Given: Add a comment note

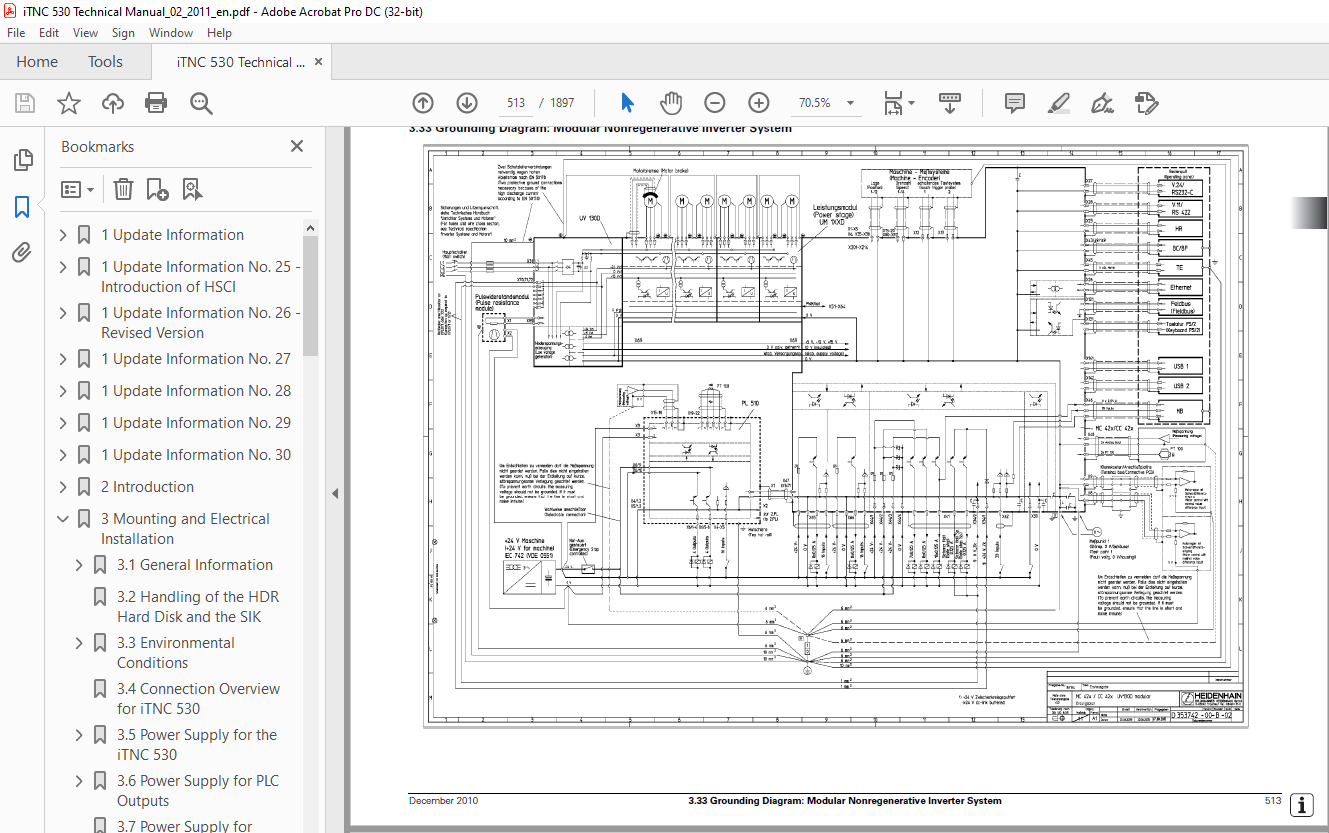Looking at the screenshot, I should [x=1015, y=103].
